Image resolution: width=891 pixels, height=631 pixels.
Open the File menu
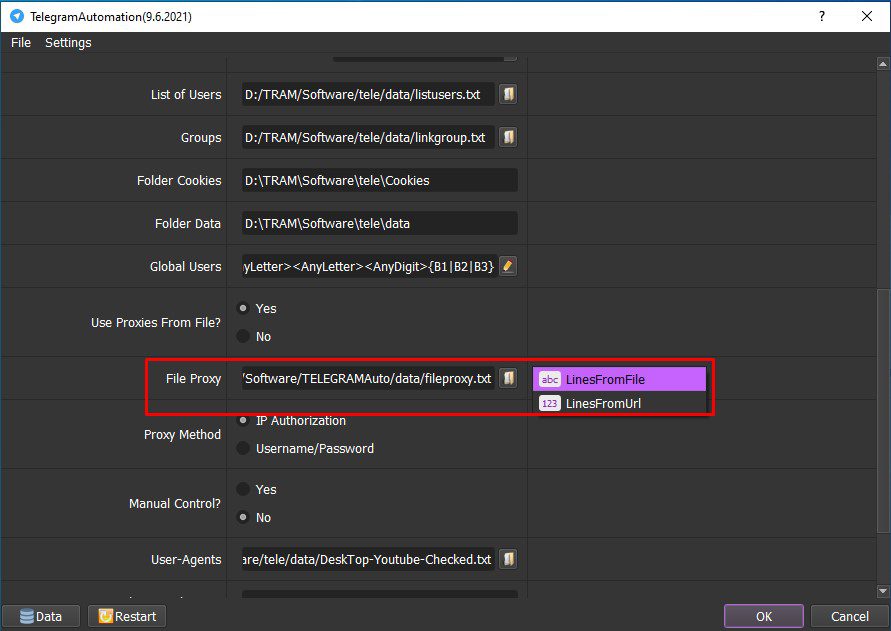(x=21, y=43)
